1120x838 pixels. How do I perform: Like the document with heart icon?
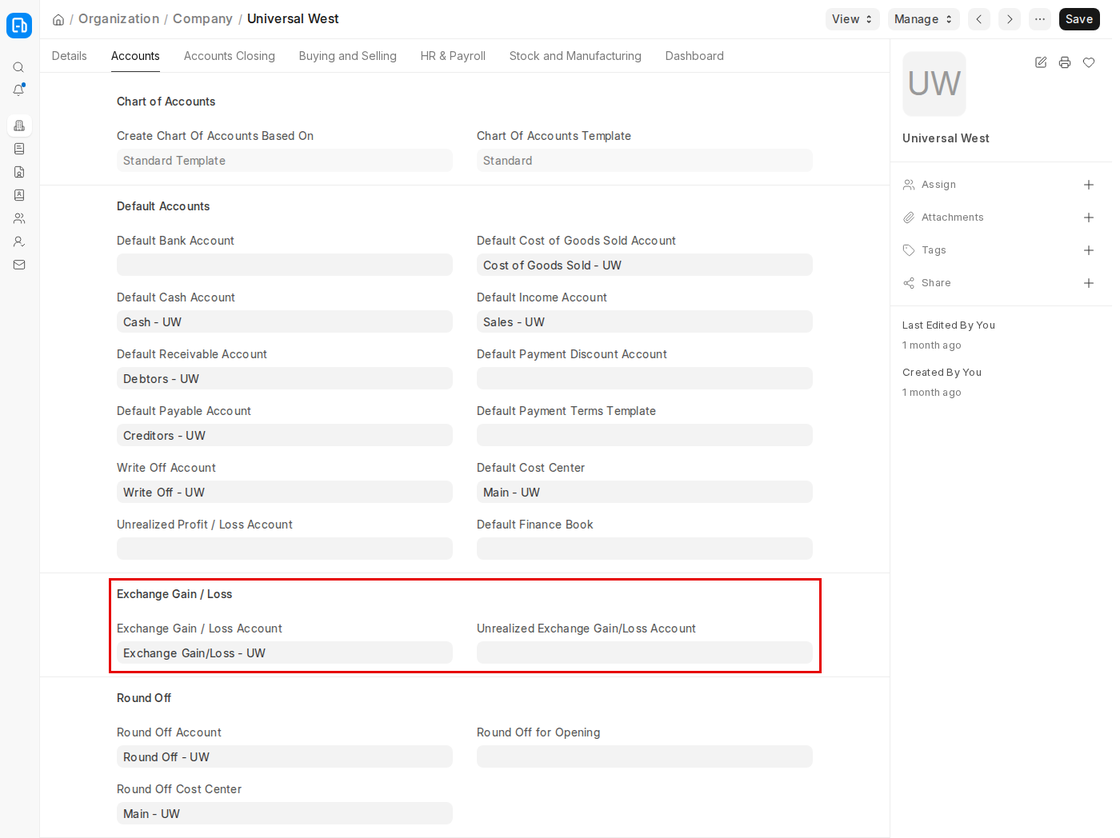(1089, 63)
